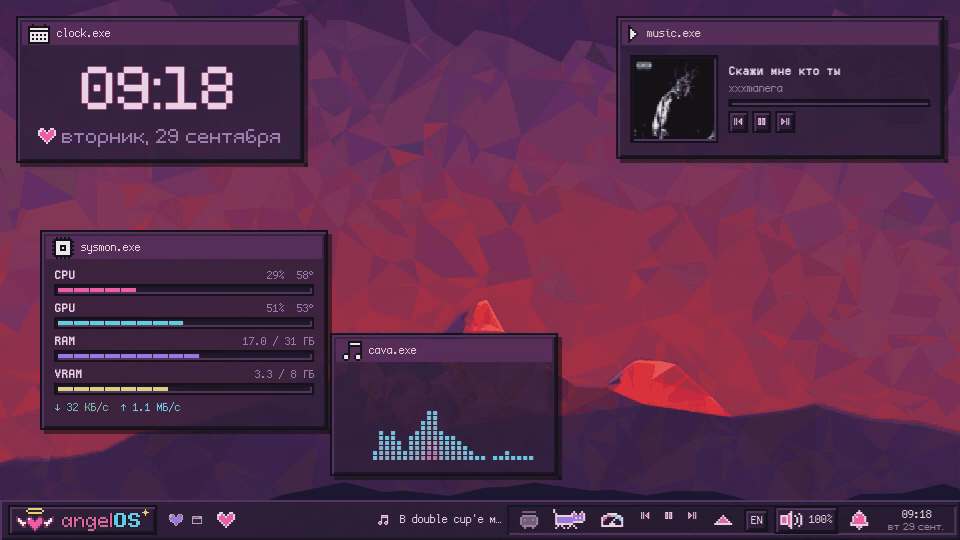Click the pink heart beside the date
960x540 pixels.
point(47,135)
